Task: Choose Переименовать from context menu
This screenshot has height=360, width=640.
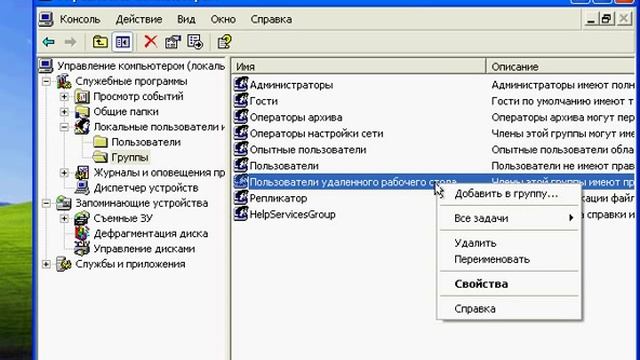Action: pos(509,259)
